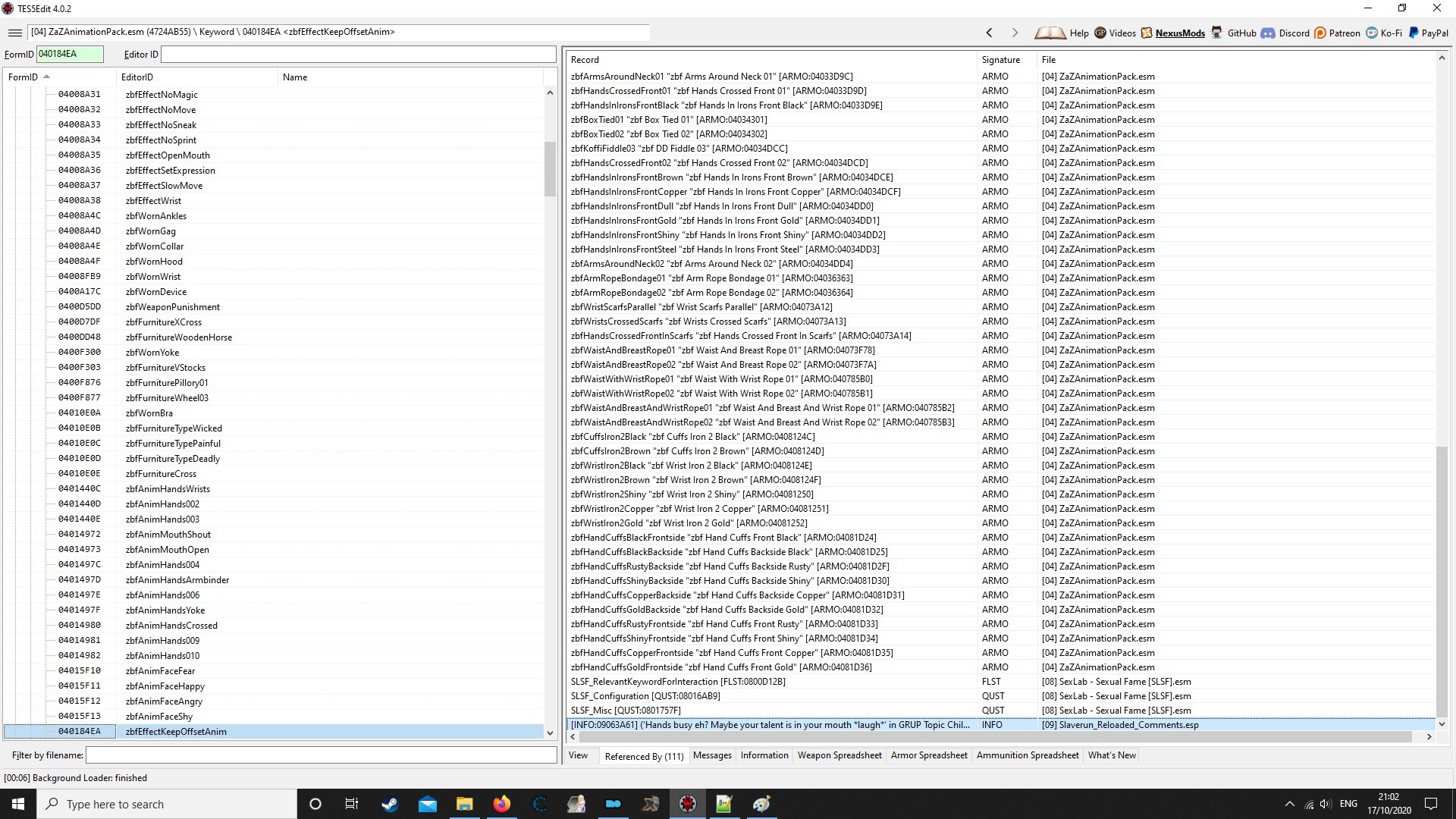Image resolution: width=1456 pixels, height=819 pixels.
Task: Select zbfAnimHandsArmbinder keyword row
Action: [273, 579]
